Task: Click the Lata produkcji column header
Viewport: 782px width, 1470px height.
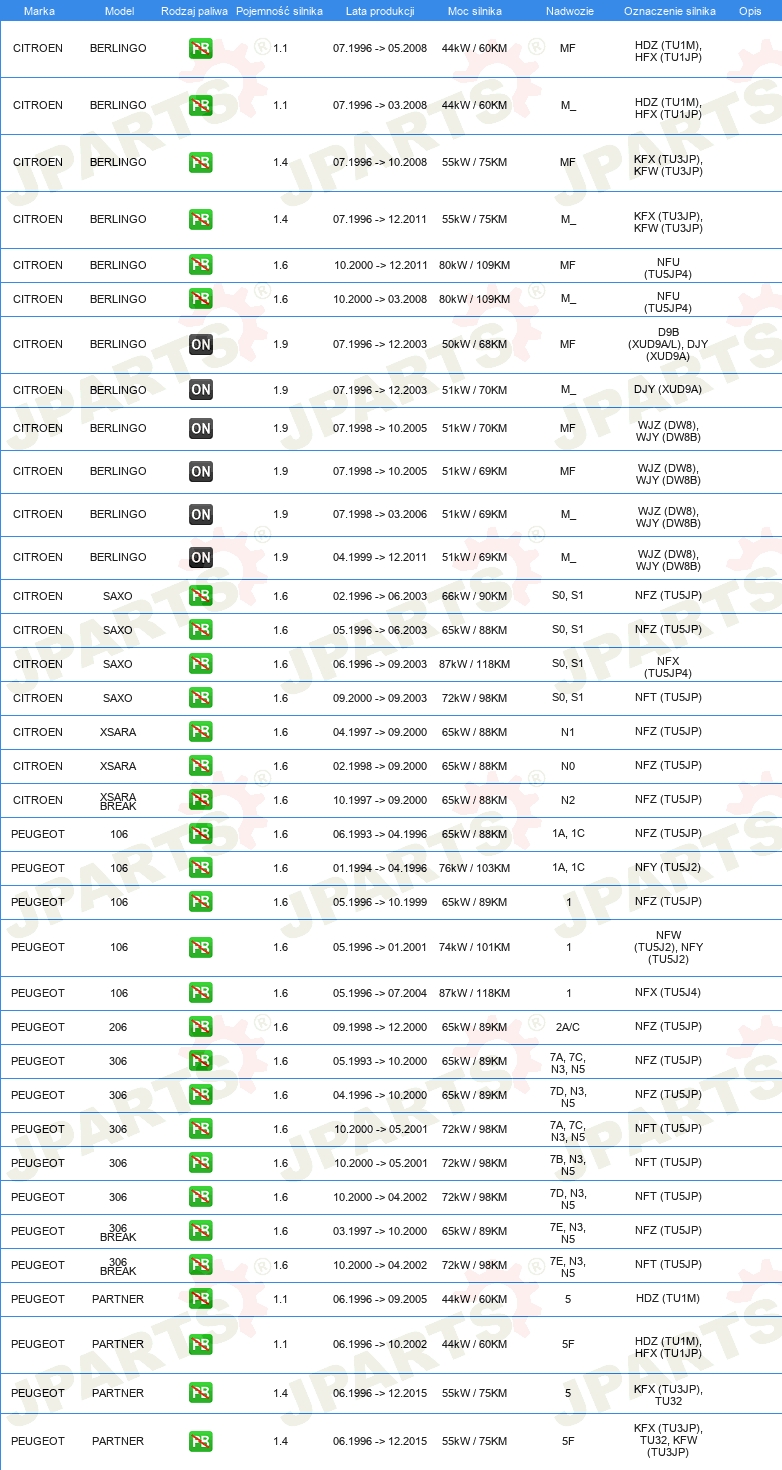Action: click(379, 10)
